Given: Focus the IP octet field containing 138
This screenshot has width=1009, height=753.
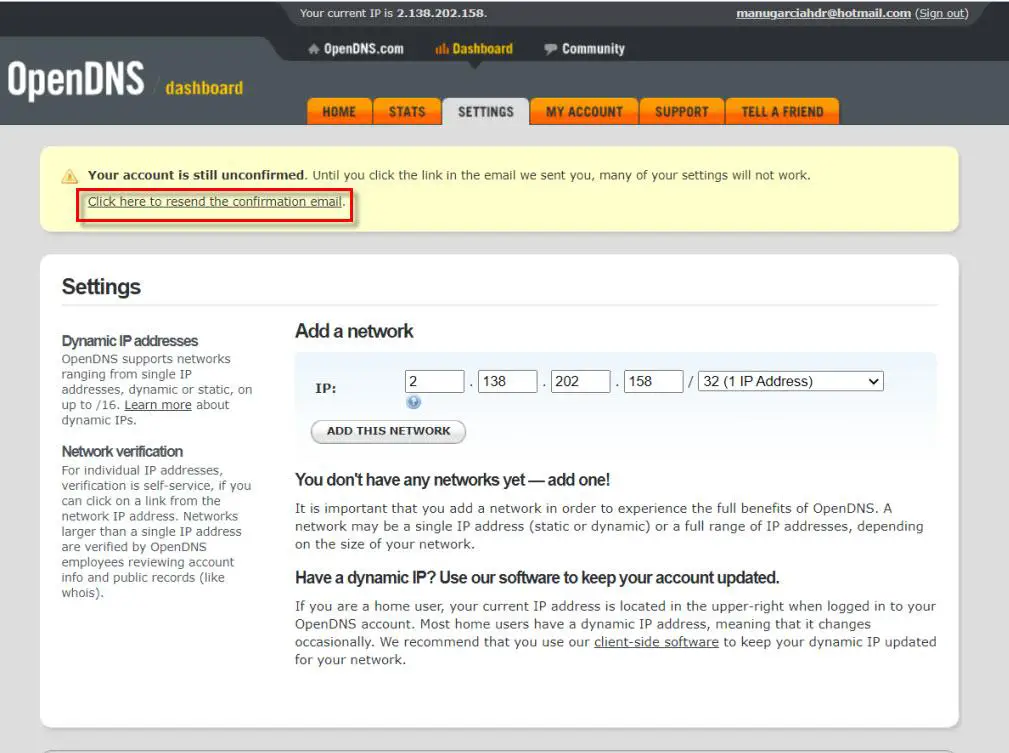Looking at the screenshot, I should pyautogui.click(x=507, y=381).
